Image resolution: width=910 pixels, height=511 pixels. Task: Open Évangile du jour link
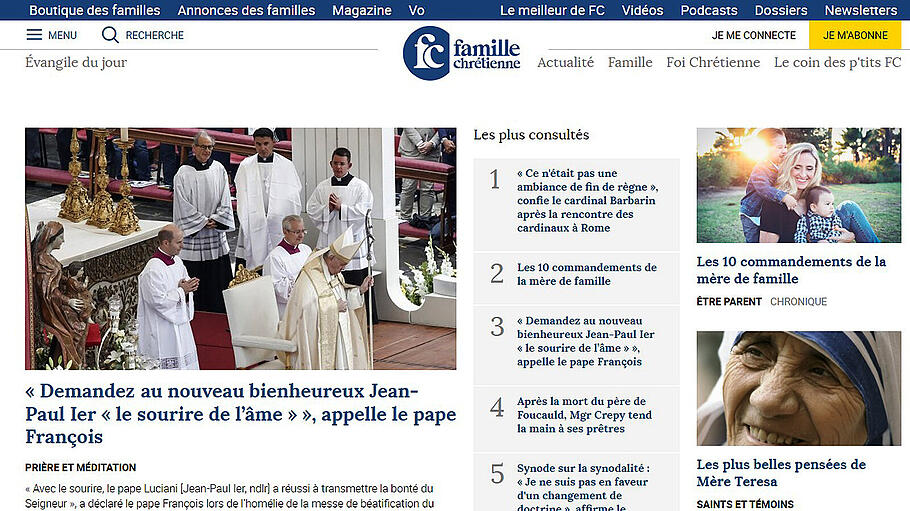pyautogui.click(x=76, y=62)
